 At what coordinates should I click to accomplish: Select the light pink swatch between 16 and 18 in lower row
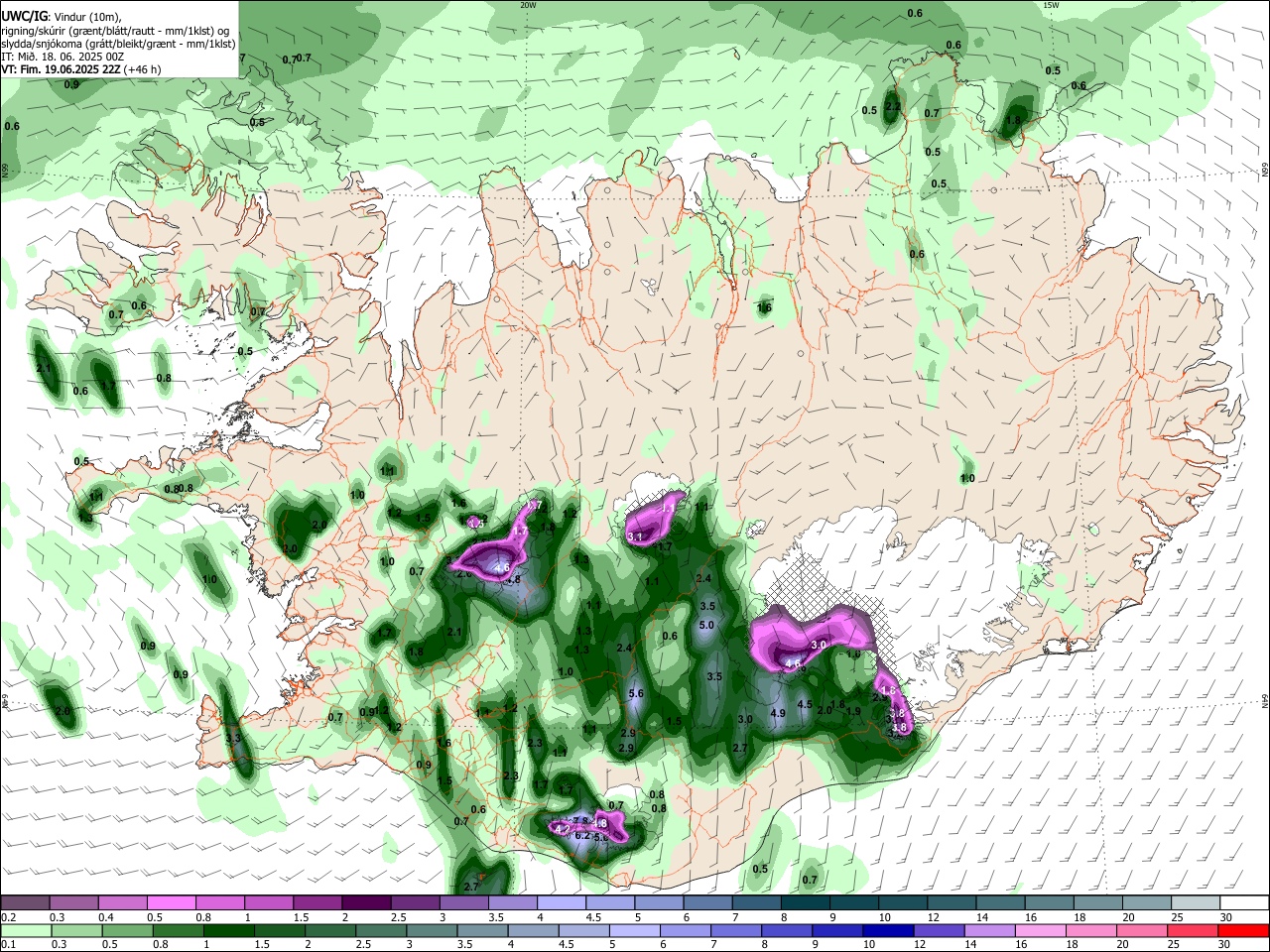pos(1040,931)
